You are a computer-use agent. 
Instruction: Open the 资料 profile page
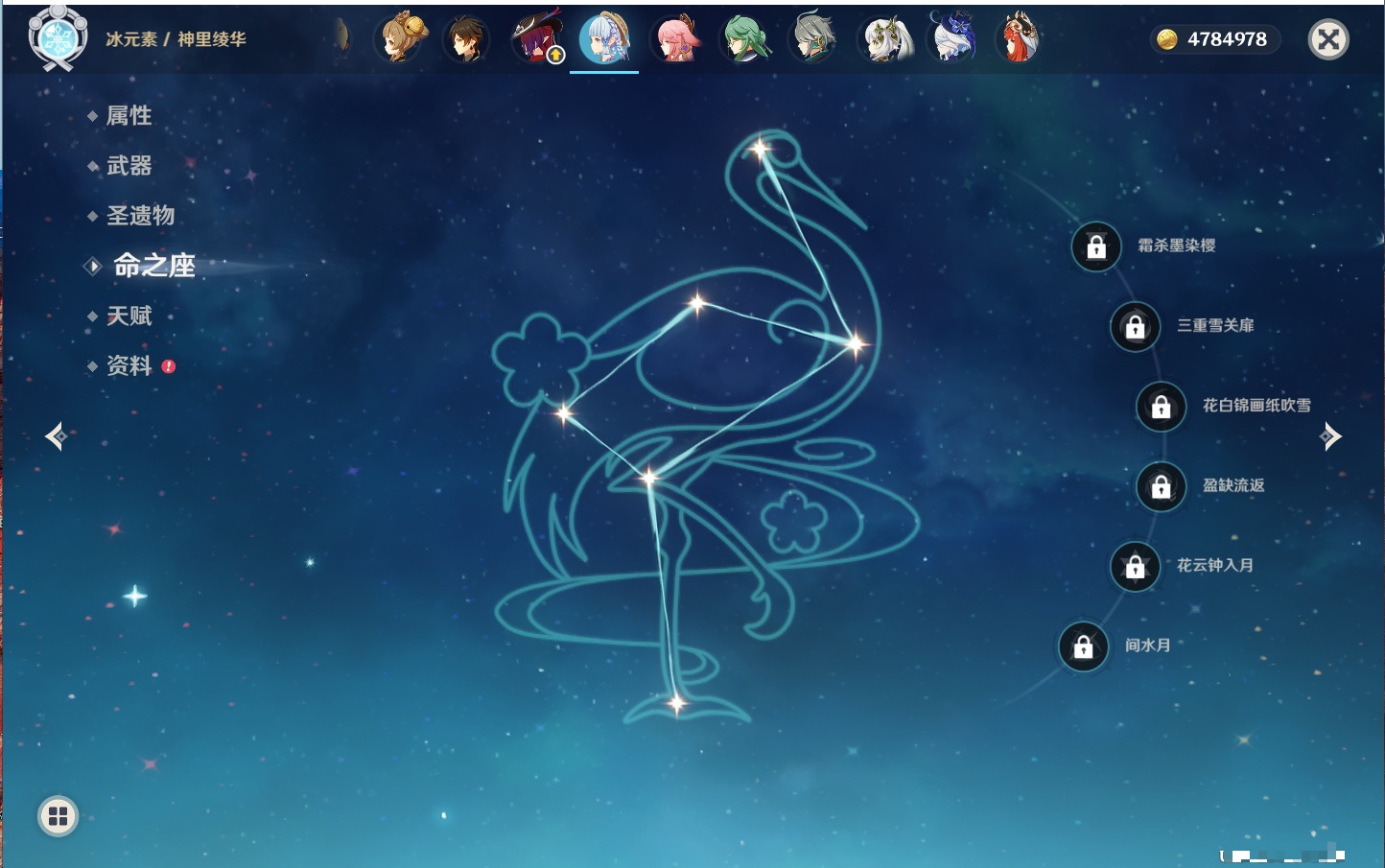[x=130, y=365]
